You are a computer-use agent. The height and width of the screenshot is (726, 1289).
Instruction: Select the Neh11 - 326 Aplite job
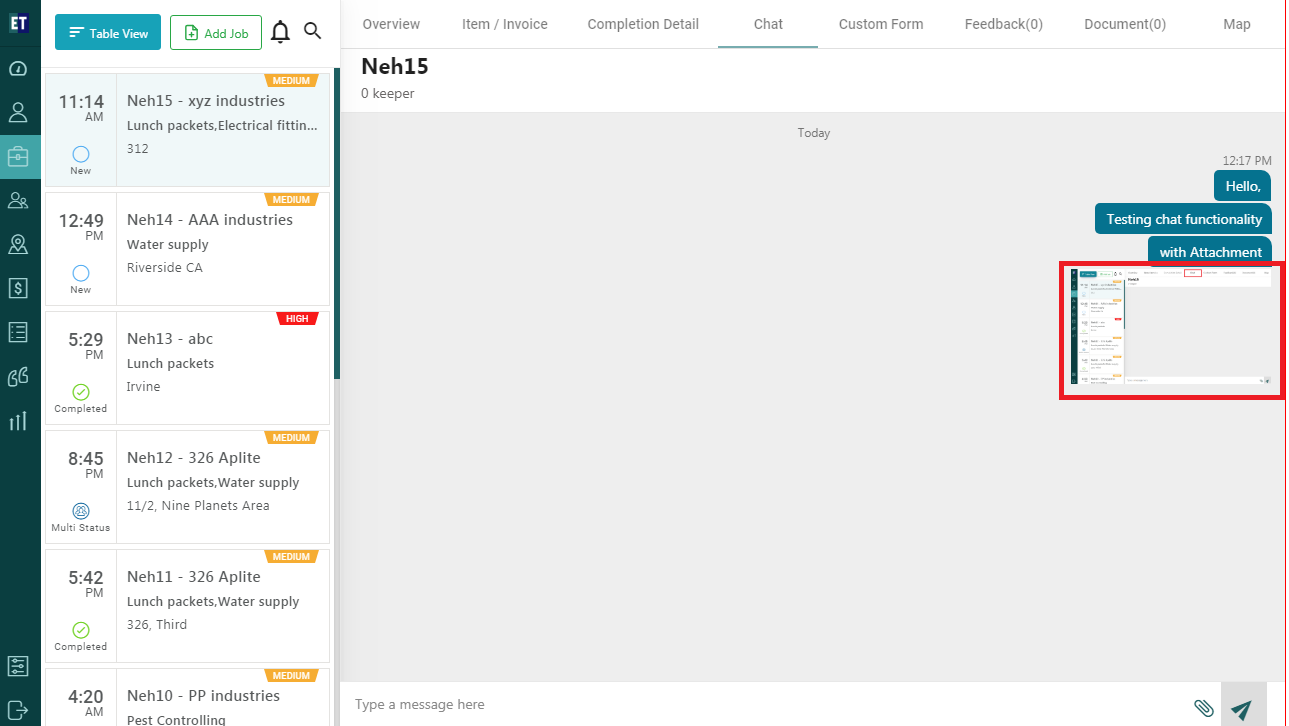[187, 606]
